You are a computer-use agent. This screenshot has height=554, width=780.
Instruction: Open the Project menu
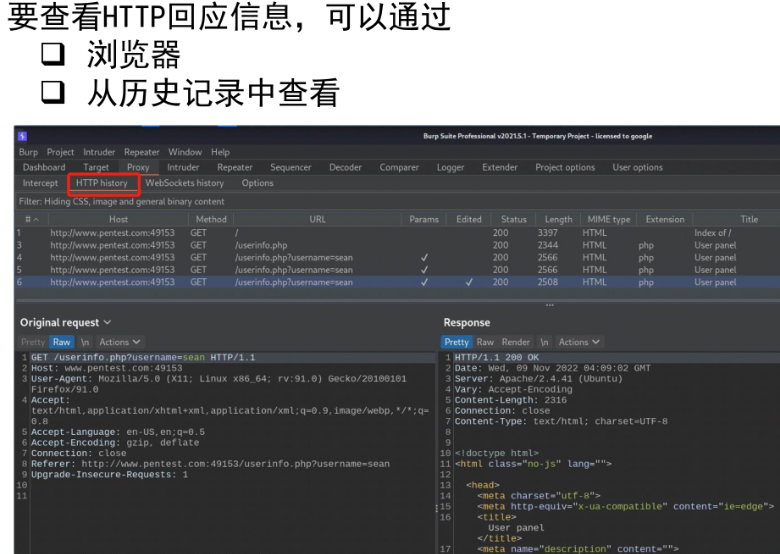[x=60, y=152]
